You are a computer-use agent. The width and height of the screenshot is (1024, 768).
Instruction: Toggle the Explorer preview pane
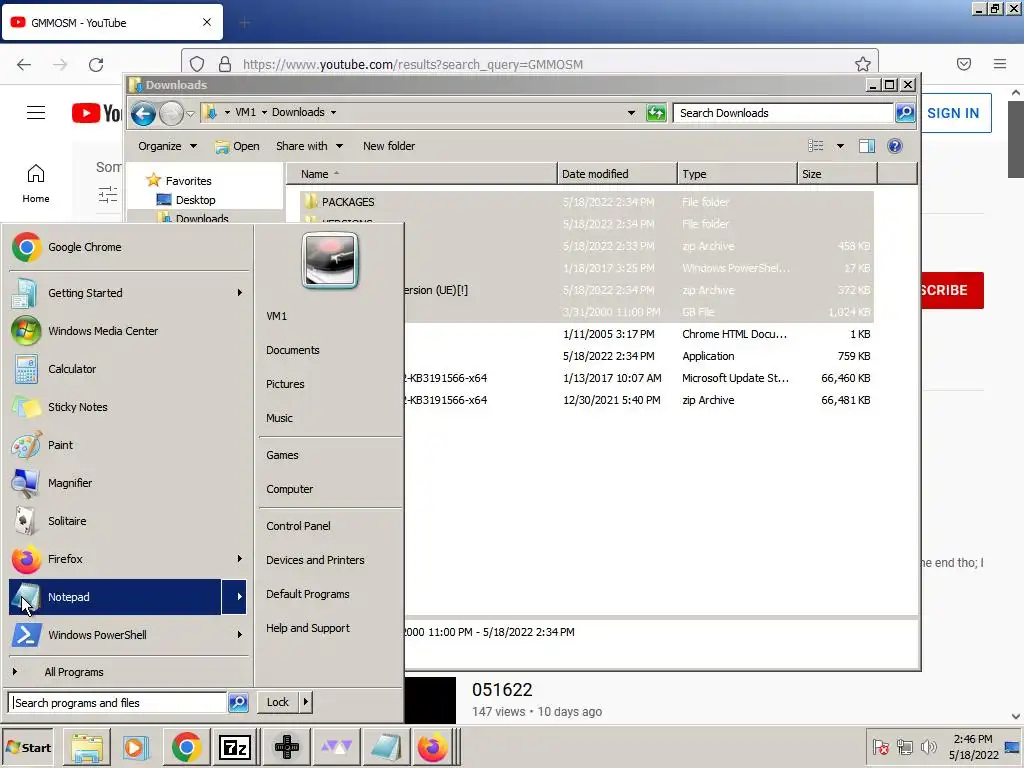(867, 146)
